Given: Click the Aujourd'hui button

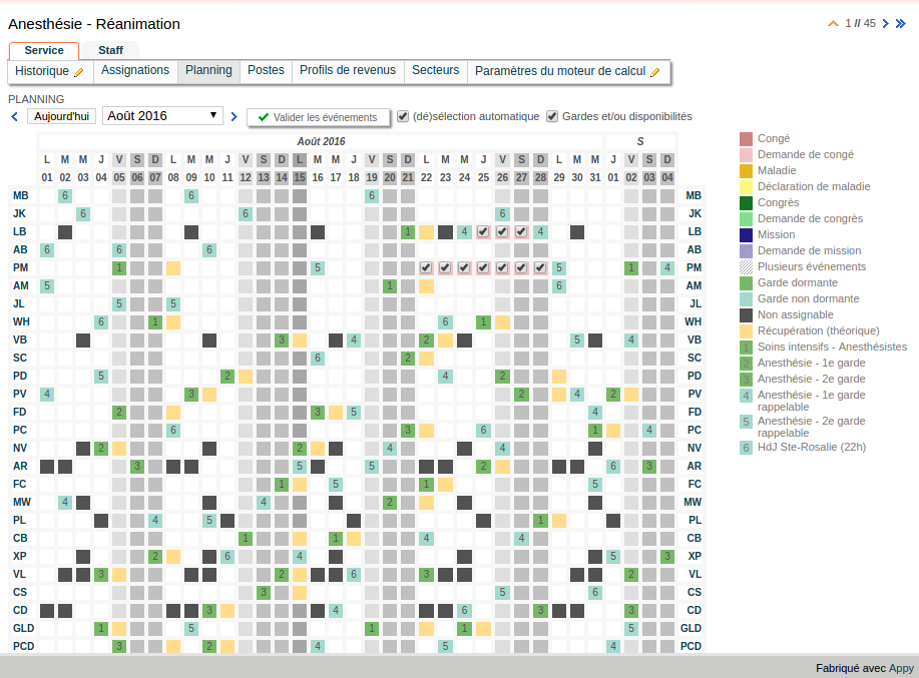Looking at the screenshot, I should click(x=62, y=116).
